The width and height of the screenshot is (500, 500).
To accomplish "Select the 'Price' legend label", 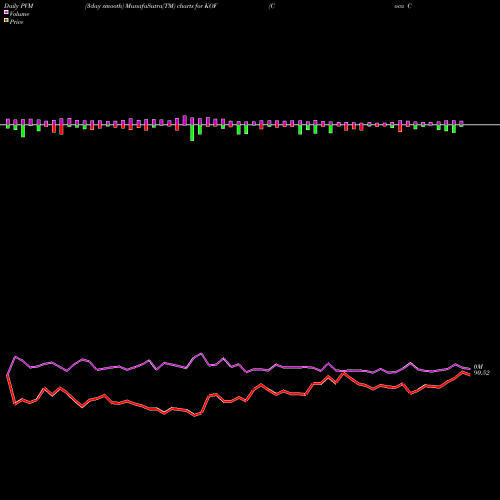I will [16, 22].
